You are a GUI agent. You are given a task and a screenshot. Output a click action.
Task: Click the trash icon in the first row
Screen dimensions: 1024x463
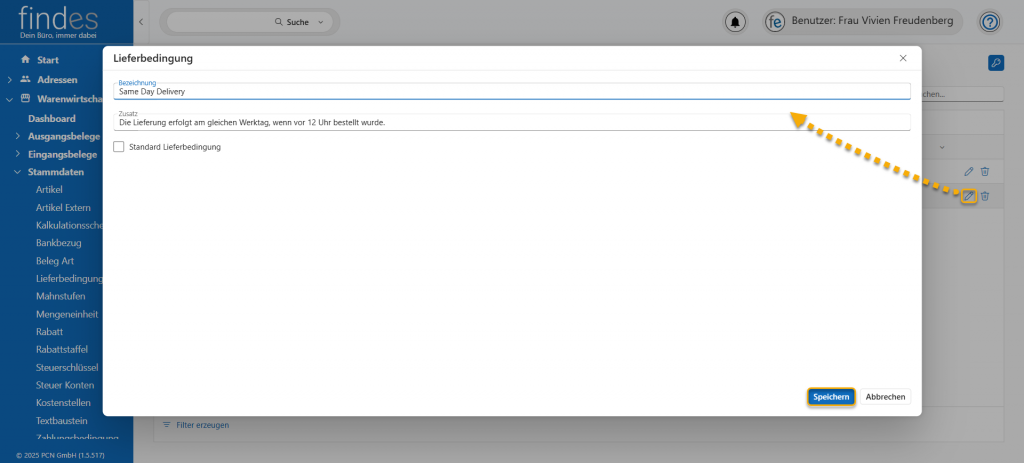pyautogui.click(x=985, y=172)
